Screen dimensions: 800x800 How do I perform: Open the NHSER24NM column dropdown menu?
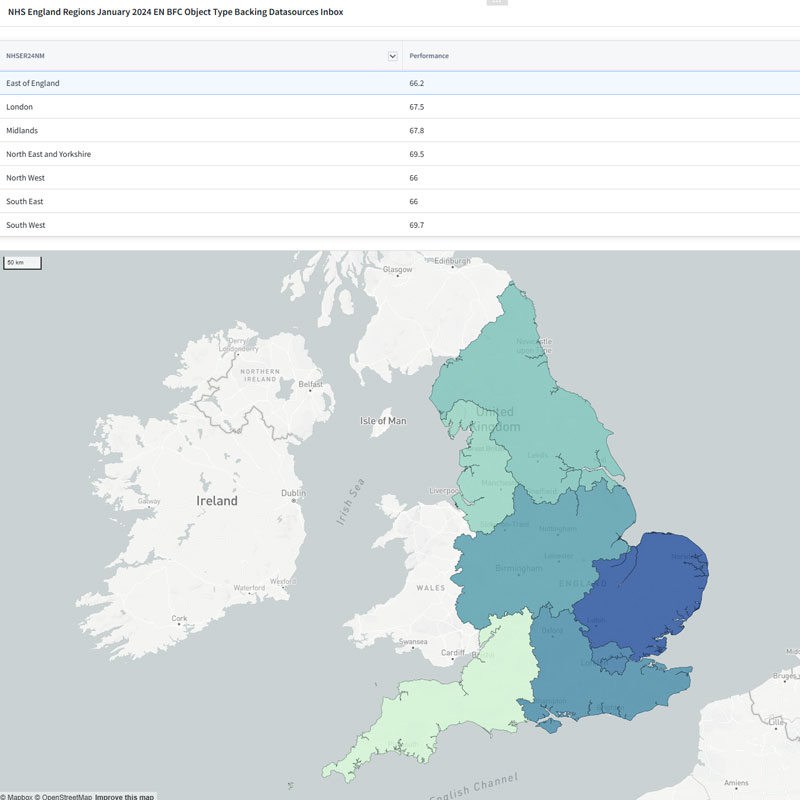tap(393, 56)
